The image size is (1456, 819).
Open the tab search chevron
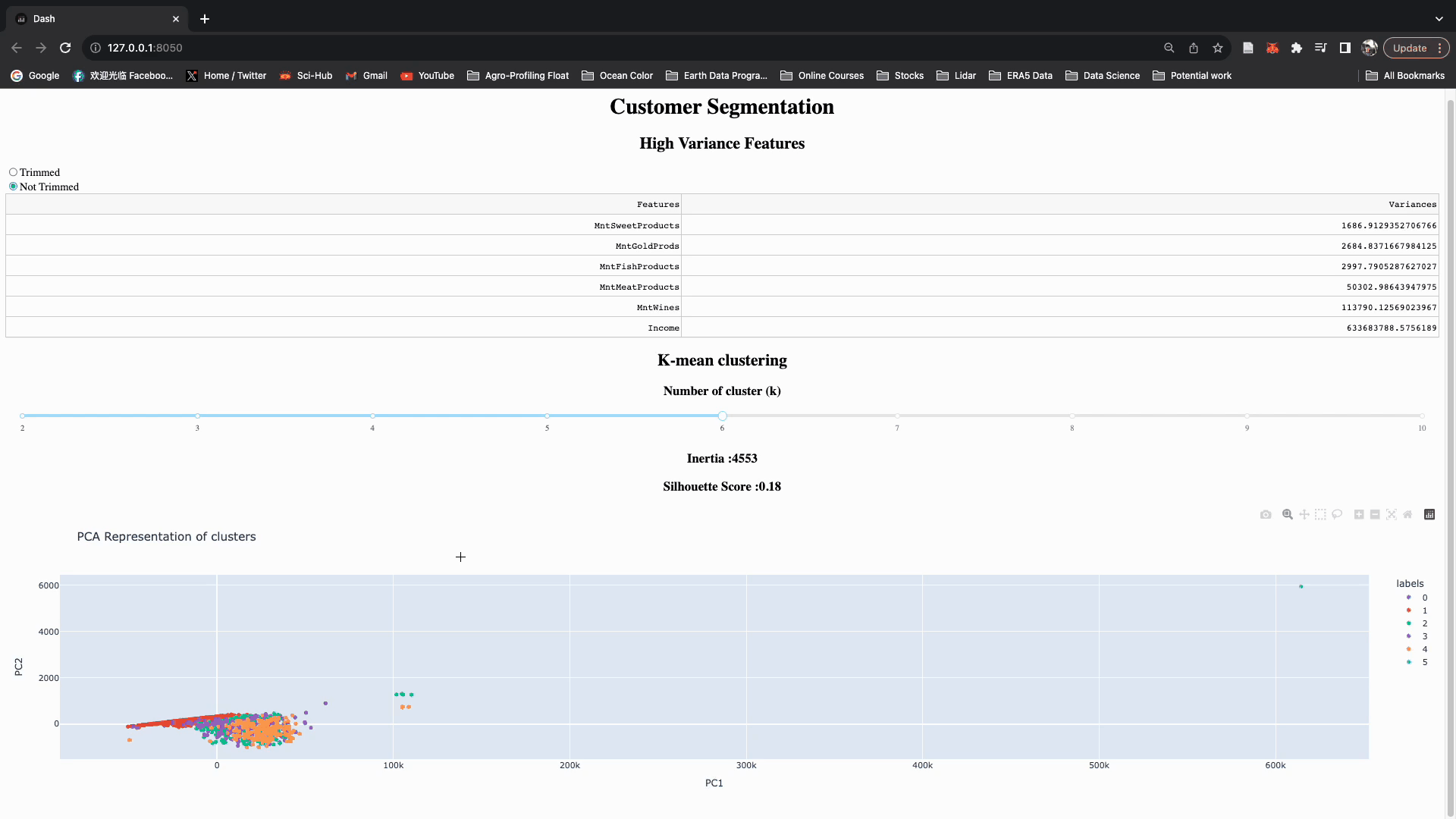click(1439, 19)
